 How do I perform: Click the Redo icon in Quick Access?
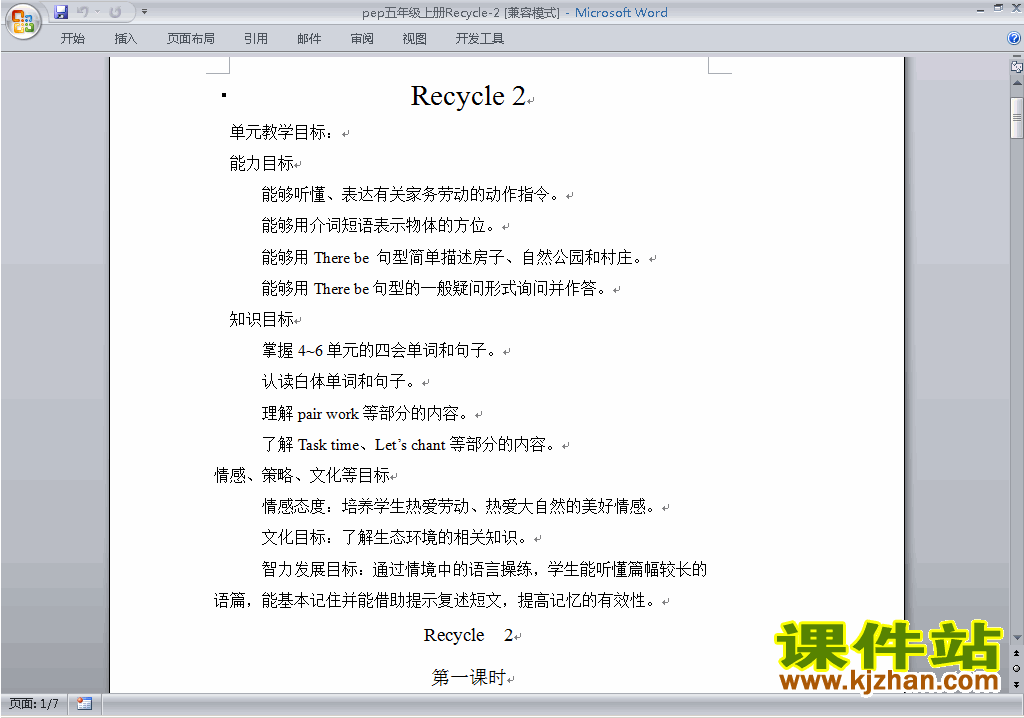pyautogui.click(x=116, y=12)
